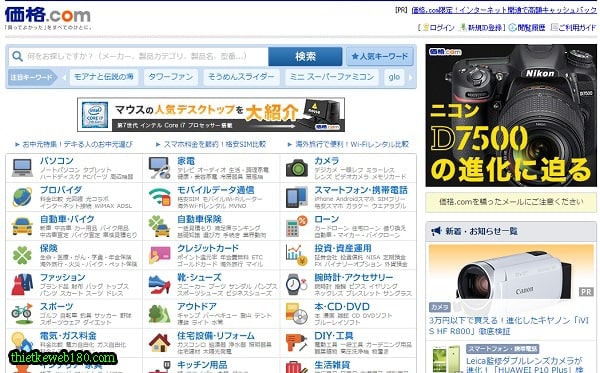Click the ローン calculator icon
Image resolution: width=600 pixels, height=373 pixels.
tap(297, 226)
